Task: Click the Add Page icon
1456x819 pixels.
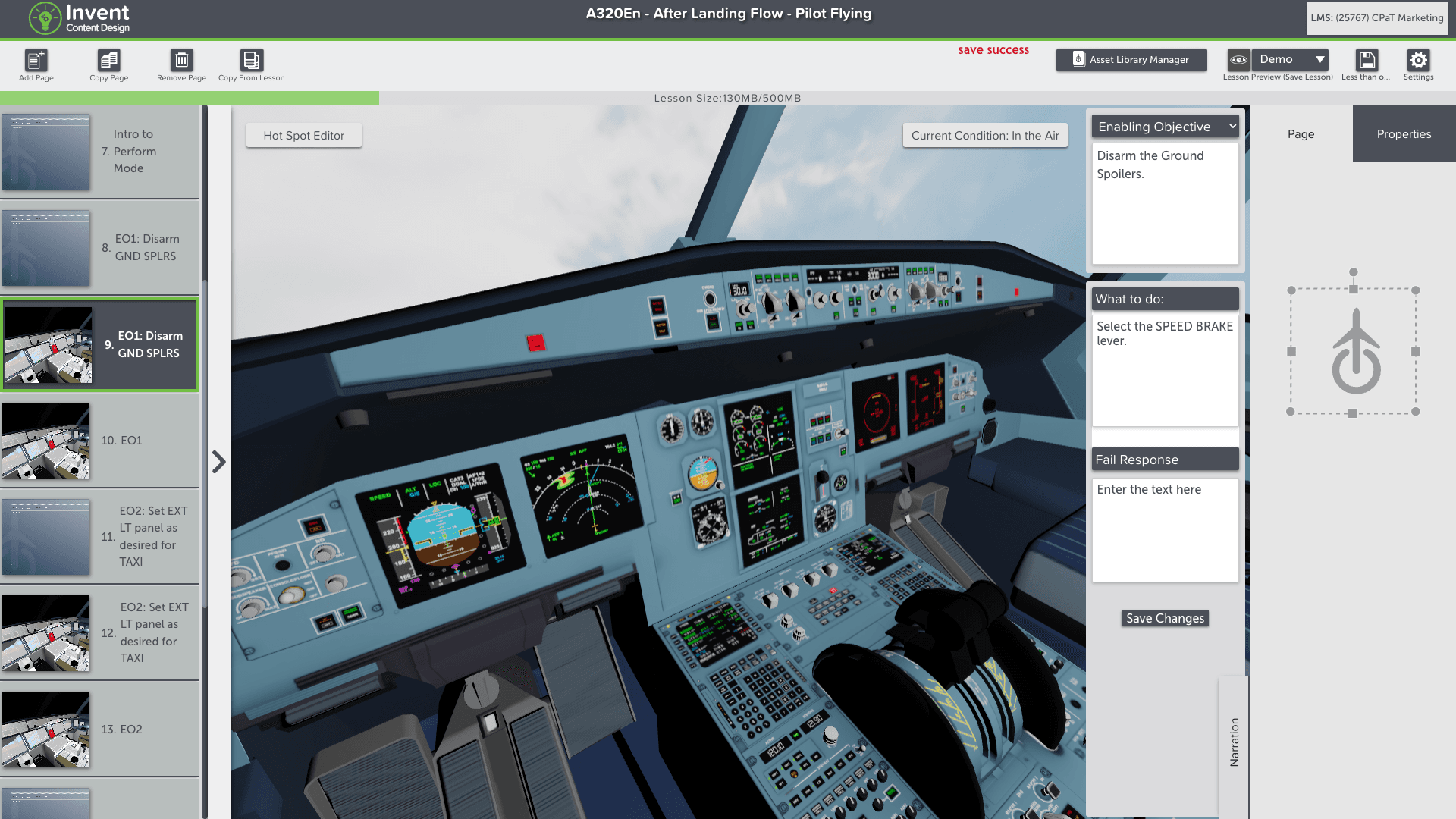Action: click(x=36, y=60)
